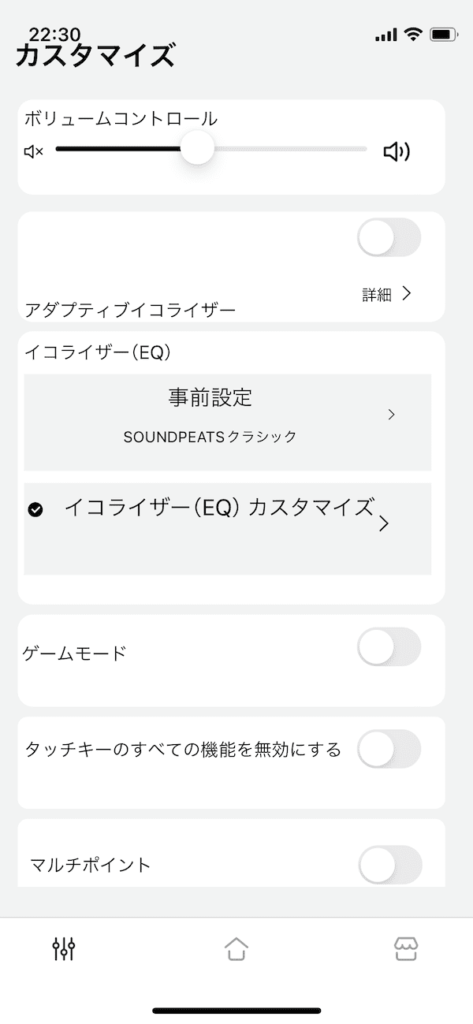Open the store tab icon

[406, 948]
